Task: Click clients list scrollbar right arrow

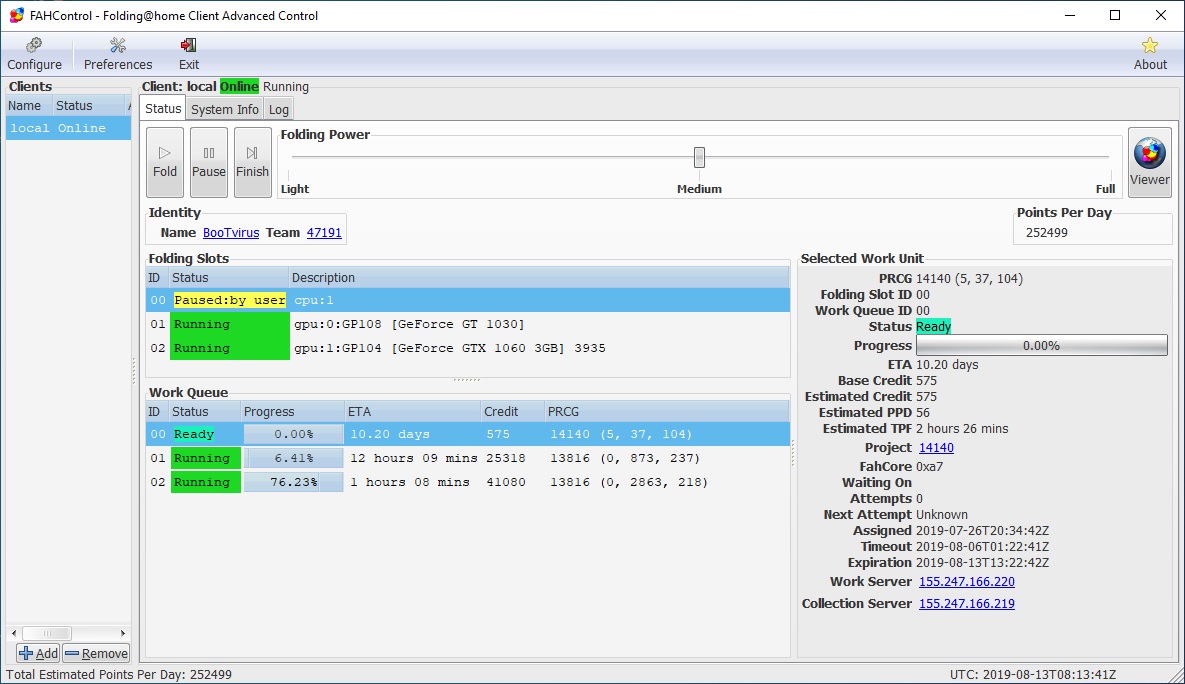Action: (x=122, y=633)
